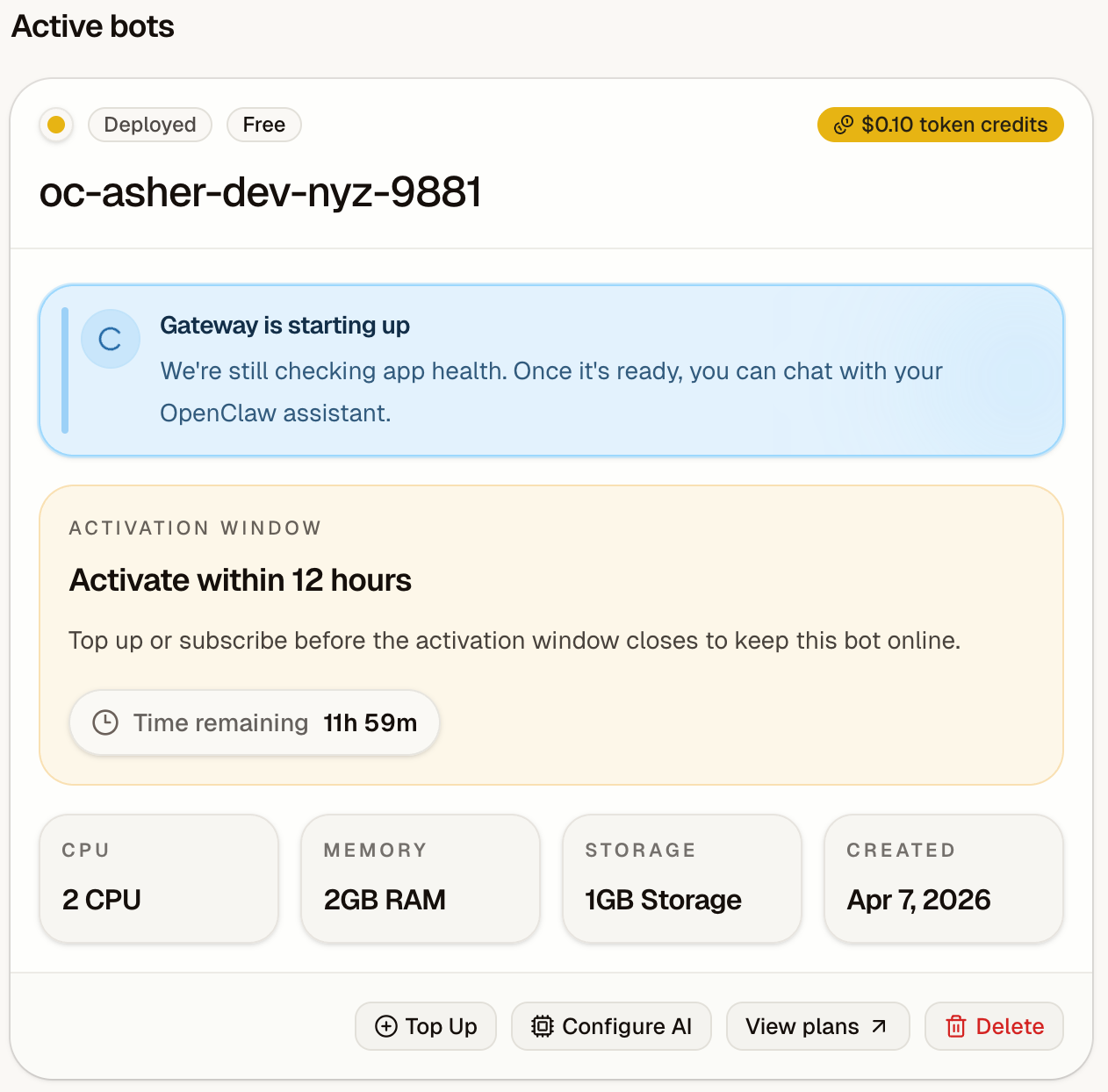Click the trash icon on Delete
1108x1092 pixels.
click(955, 1026)
